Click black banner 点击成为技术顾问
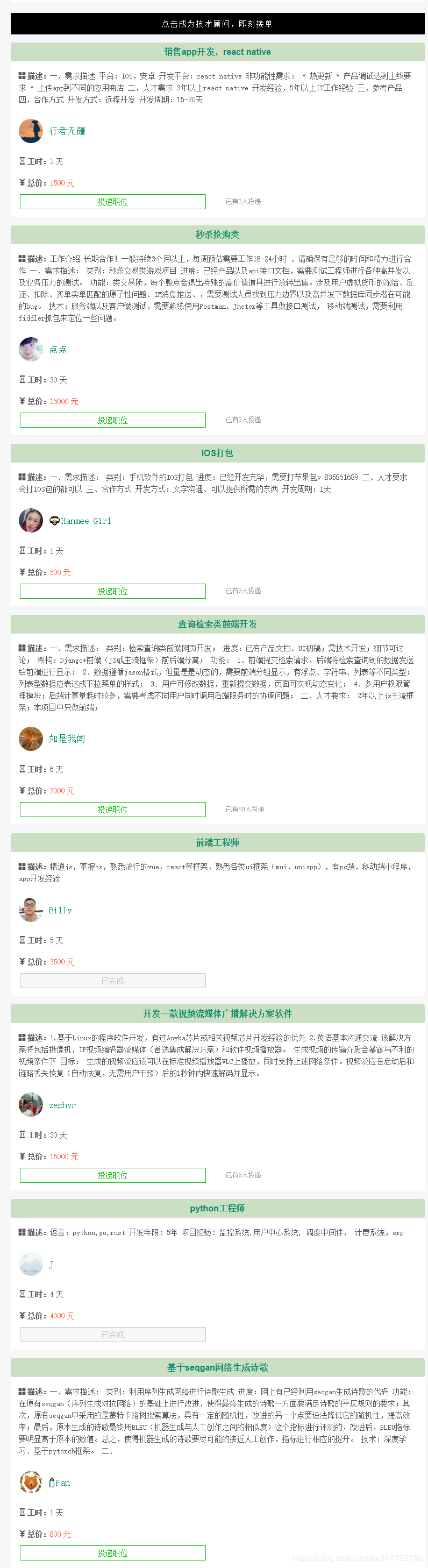 pos(217,24)
